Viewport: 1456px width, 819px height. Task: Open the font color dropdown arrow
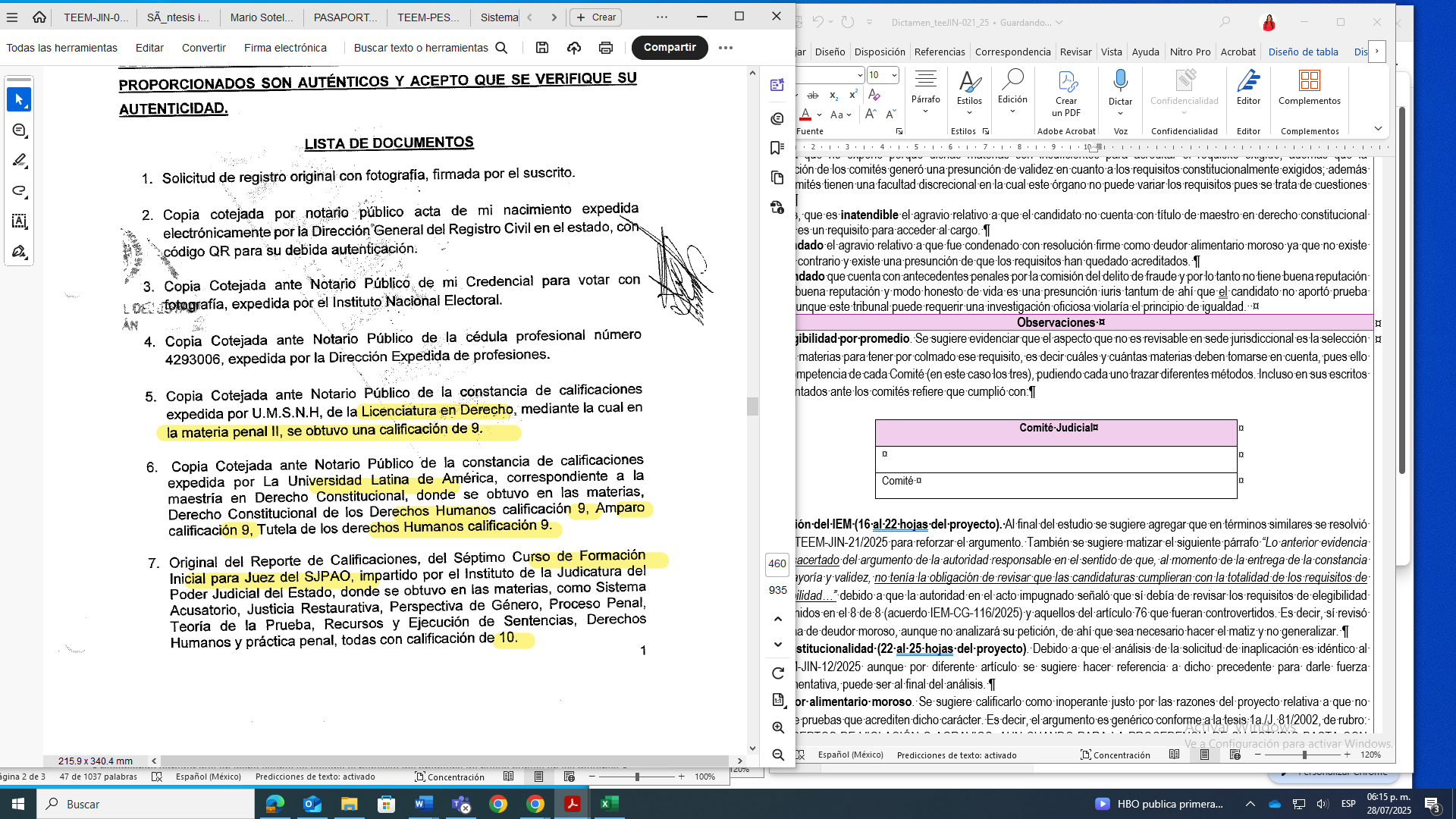click(x=819, y=115)
